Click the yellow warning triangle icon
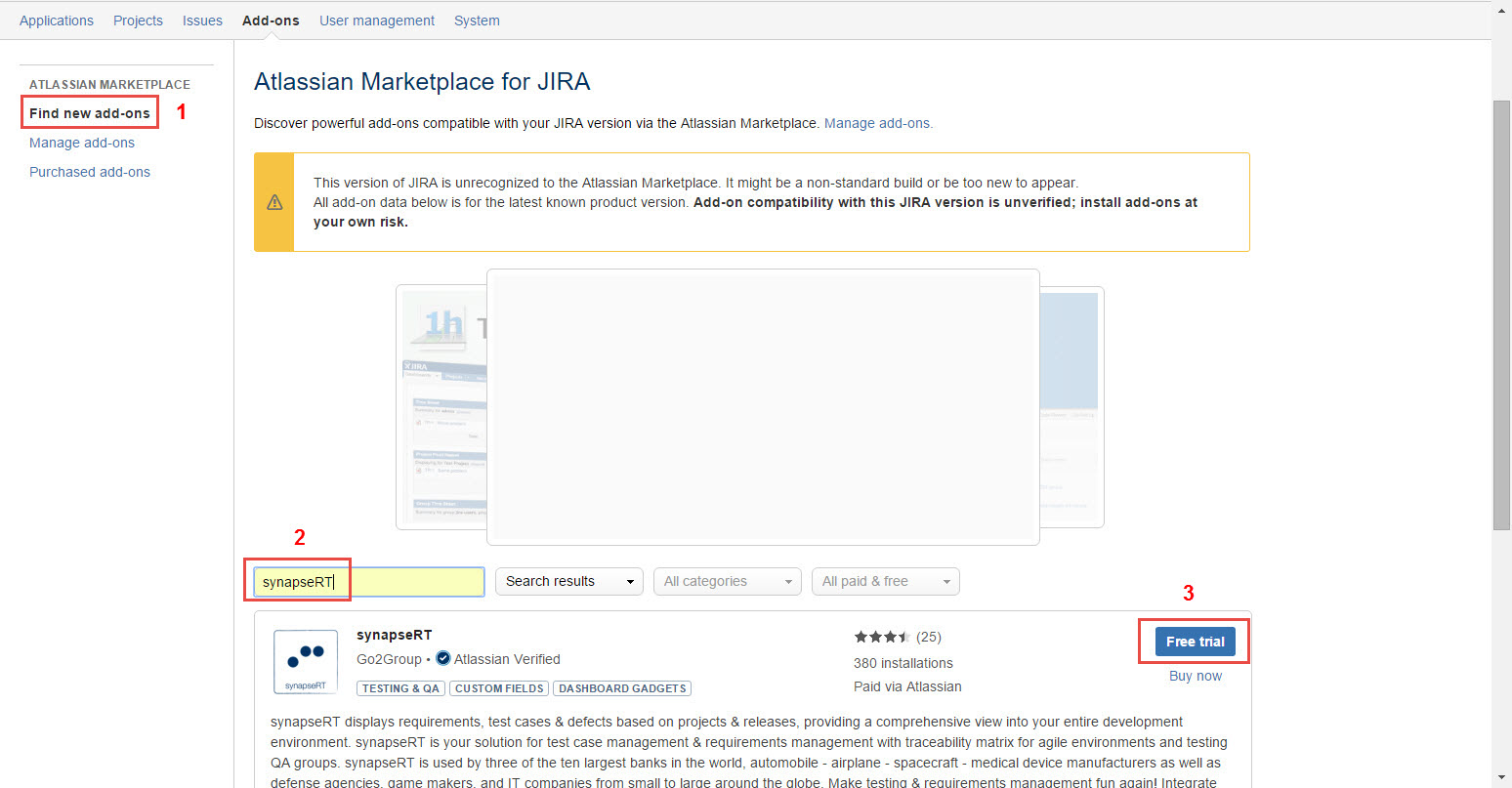Viewport: 1512px width, 788px height. click(x=274, y=202)
